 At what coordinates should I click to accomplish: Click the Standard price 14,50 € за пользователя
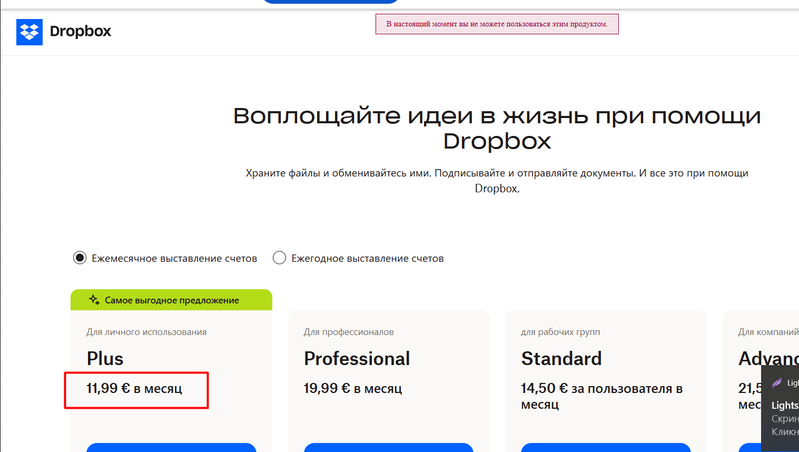(602, 396)
